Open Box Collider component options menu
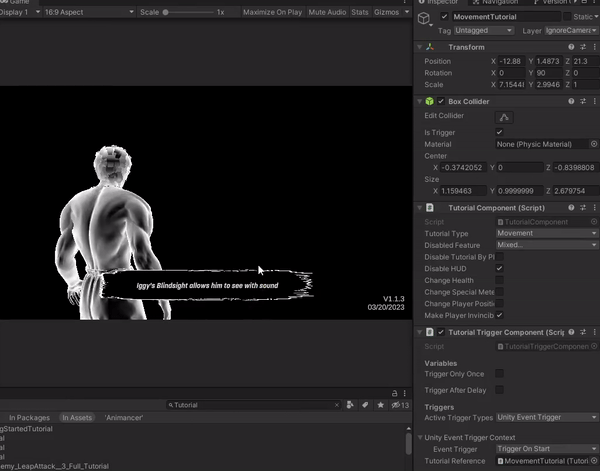The width and height of the screenshot is (600, 471). click(x=595, y=101)
